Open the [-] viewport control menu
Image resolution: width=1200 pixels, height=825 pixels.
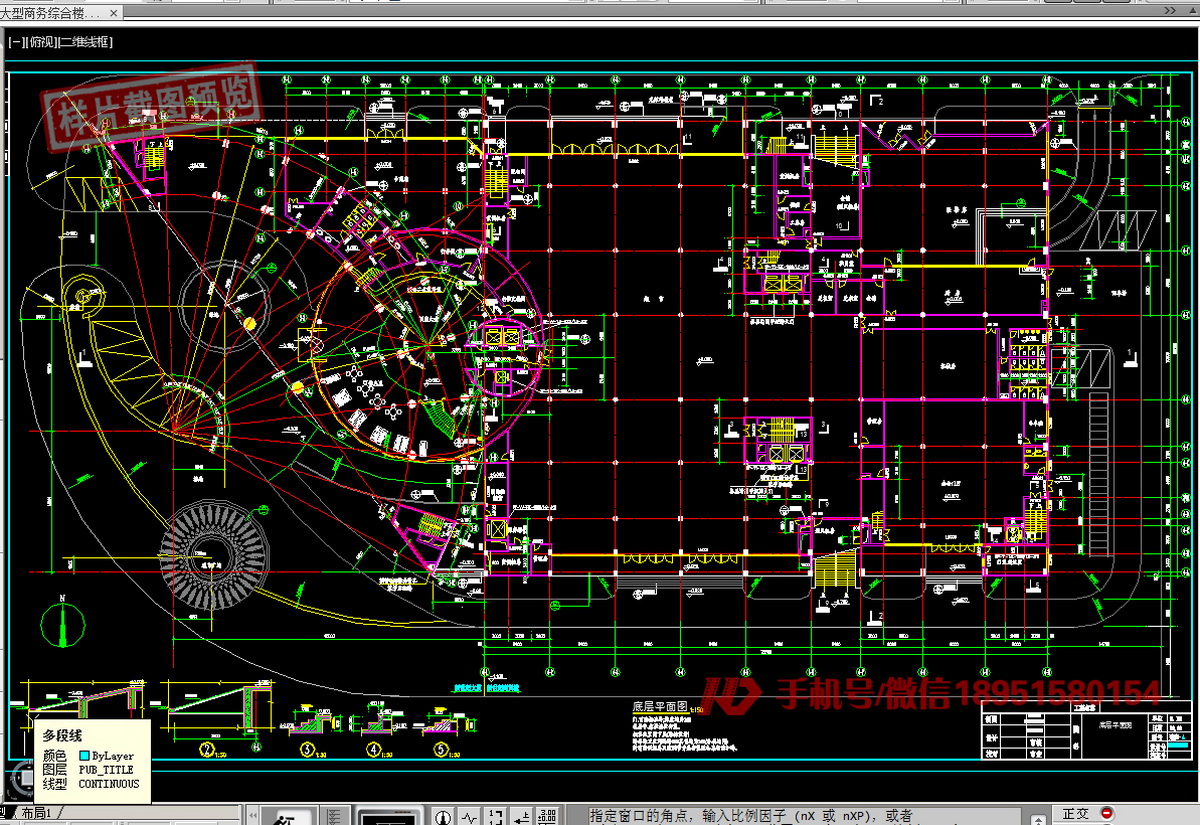pos(15,42)
